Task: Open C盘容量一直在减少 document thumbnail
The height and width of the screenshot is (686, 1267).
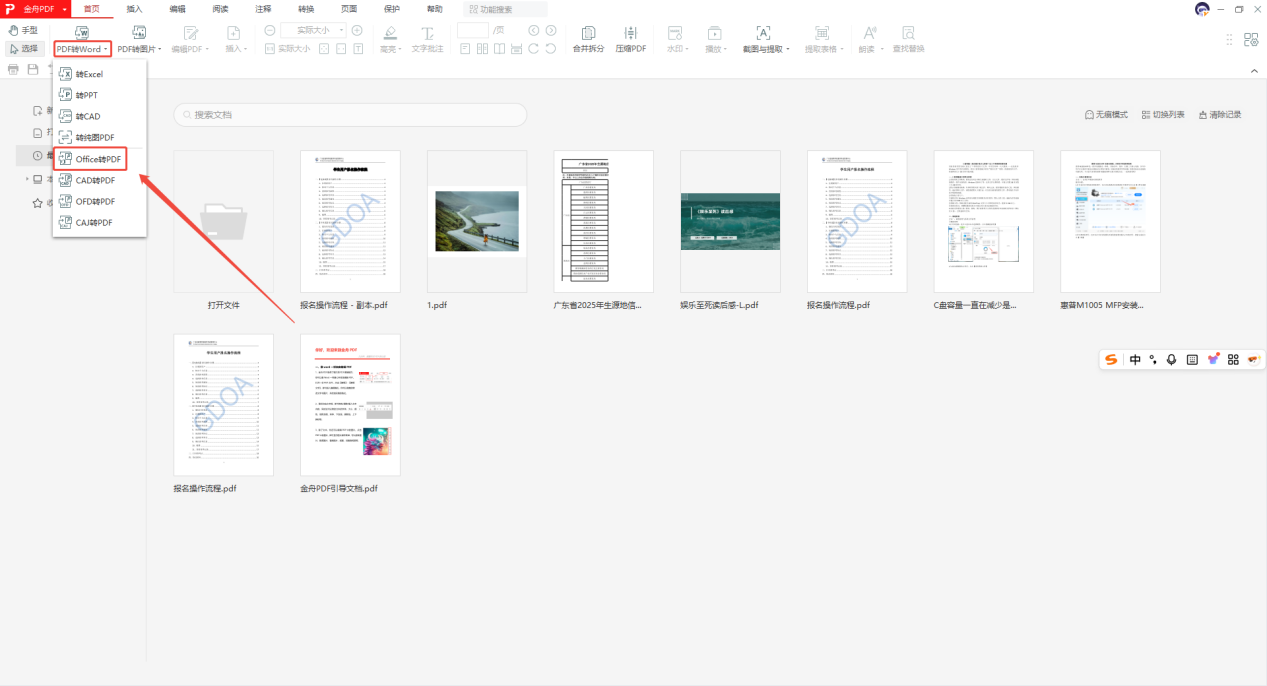Action: (x=984, y=221)
